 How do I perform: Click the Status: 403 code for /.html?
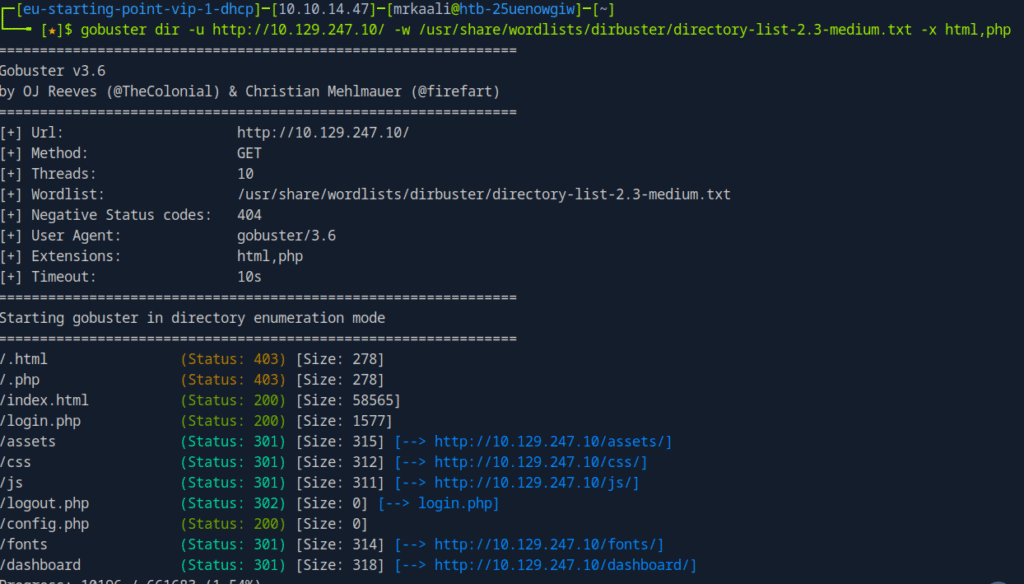tap(233, 359)
